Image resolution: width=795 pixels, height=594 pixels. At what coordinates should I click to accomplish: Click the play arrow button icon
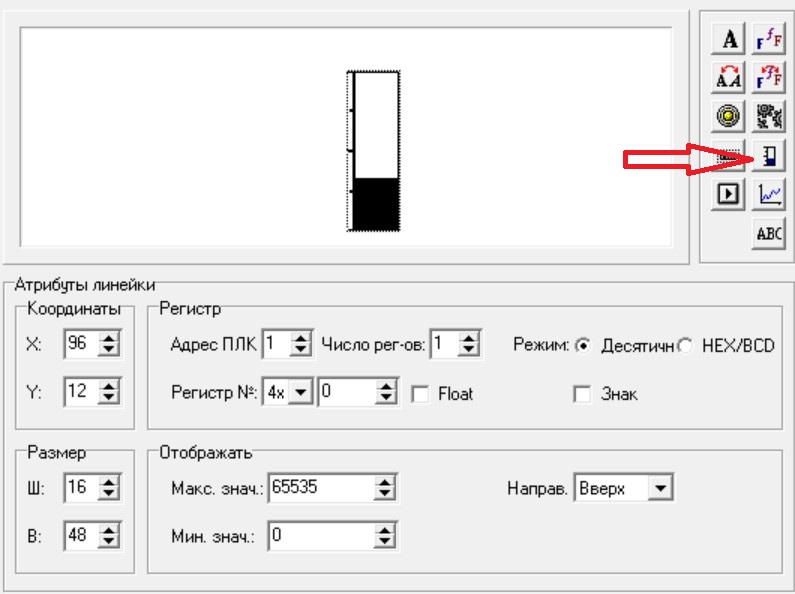(730, 194)
